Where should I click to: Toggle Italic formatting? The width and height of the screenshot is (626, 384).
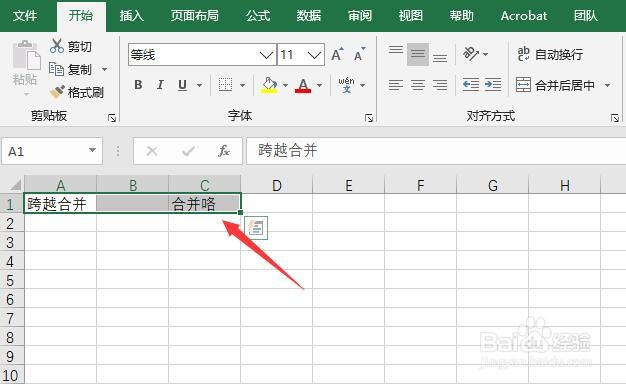(x=160, y=85)
